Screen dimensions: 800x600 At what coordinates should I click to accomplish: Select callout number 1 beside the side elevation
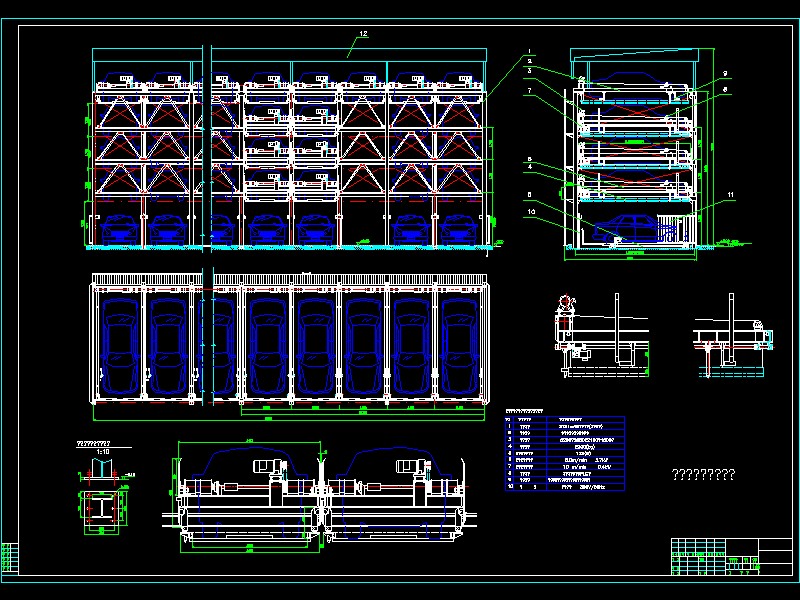click(529, 52)
